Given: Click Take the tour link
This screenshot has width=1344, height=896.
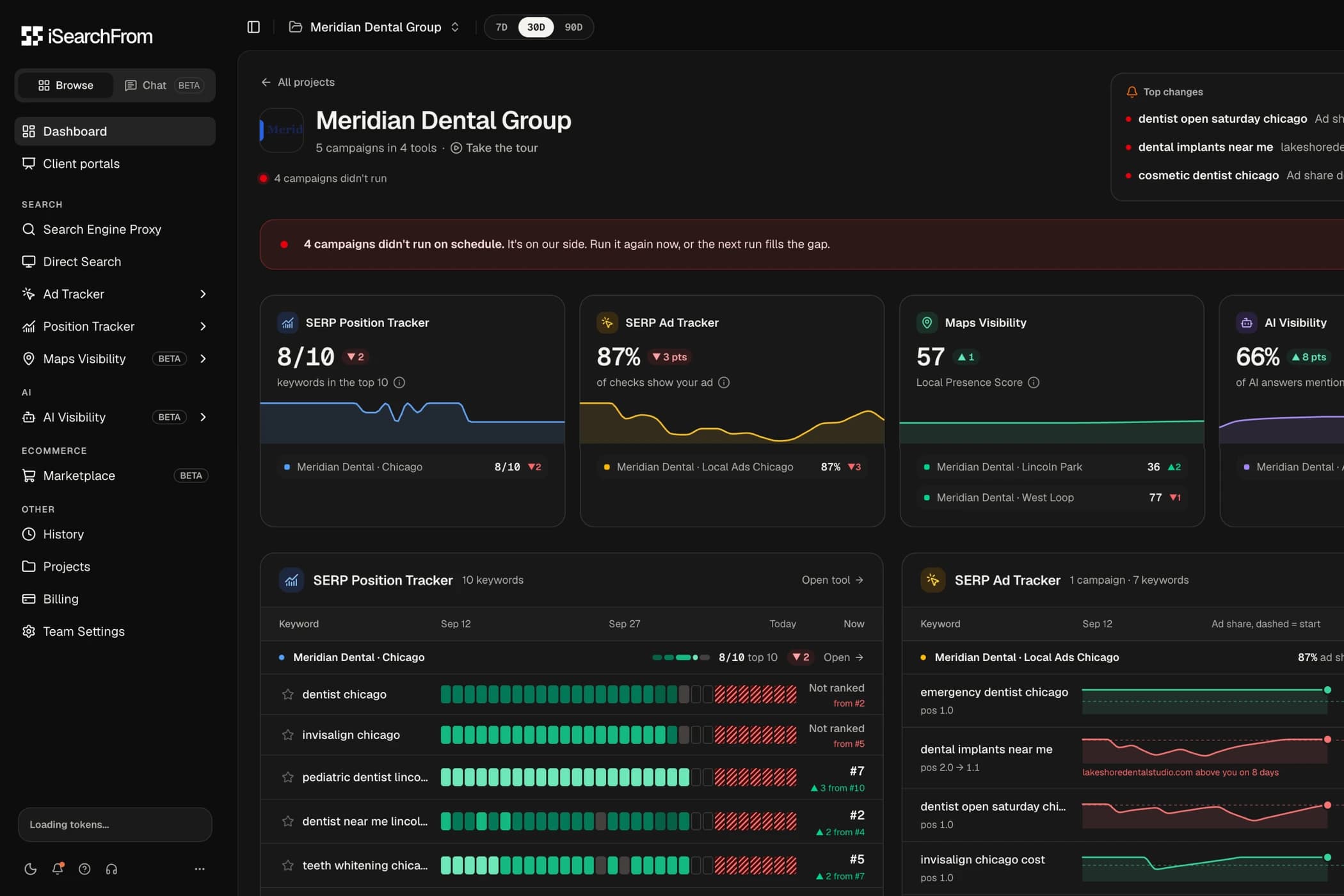Looking at the screenshot, I should point(494,148).
